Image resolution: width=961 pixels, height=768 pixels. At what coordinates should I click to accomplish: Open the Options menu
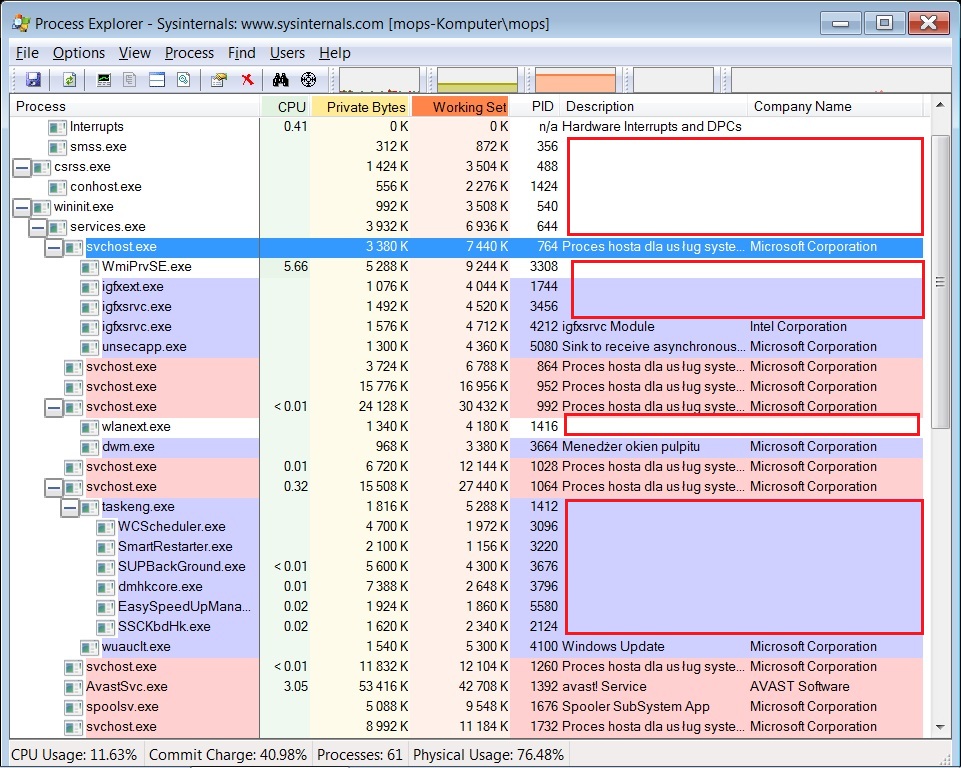click(x=78, y=53)
